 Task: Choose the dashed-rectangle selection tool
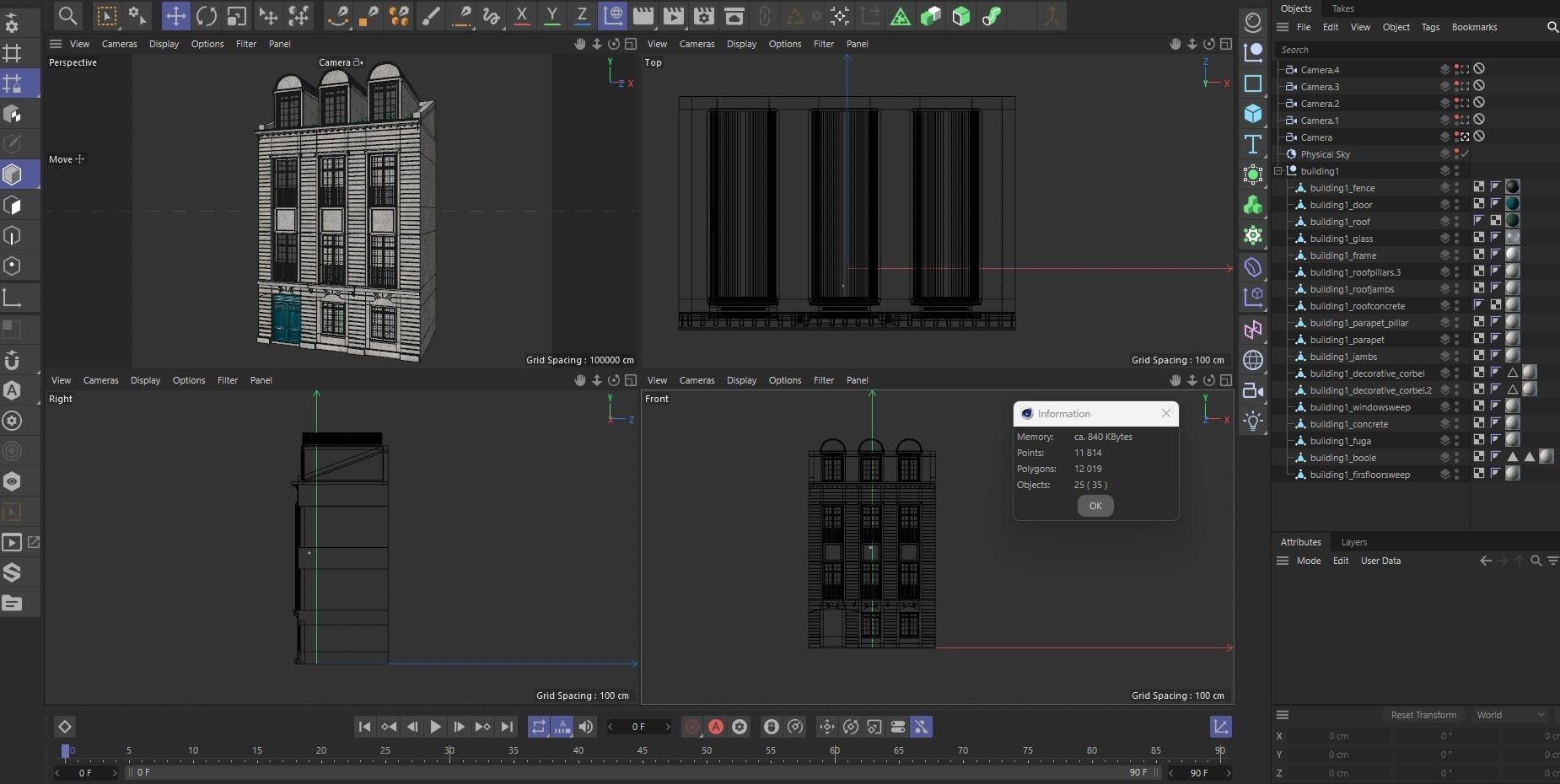107,15
